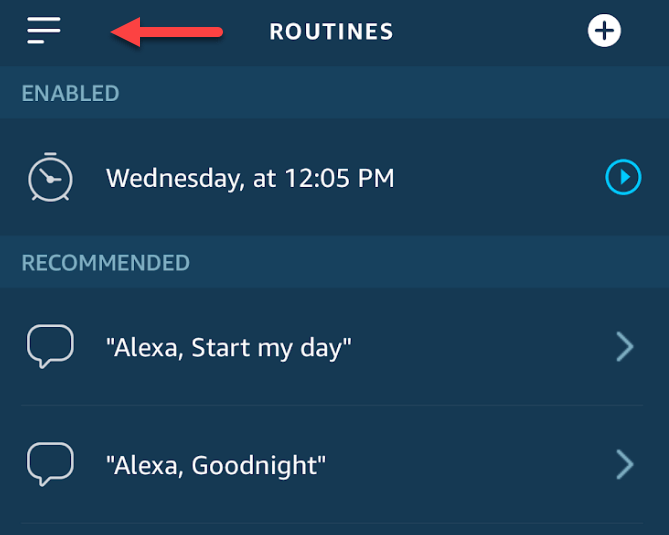Click speech bubble icon beside Start my day
The width and height of the screenshot is (669, 535).
click(x=50, y=346)
